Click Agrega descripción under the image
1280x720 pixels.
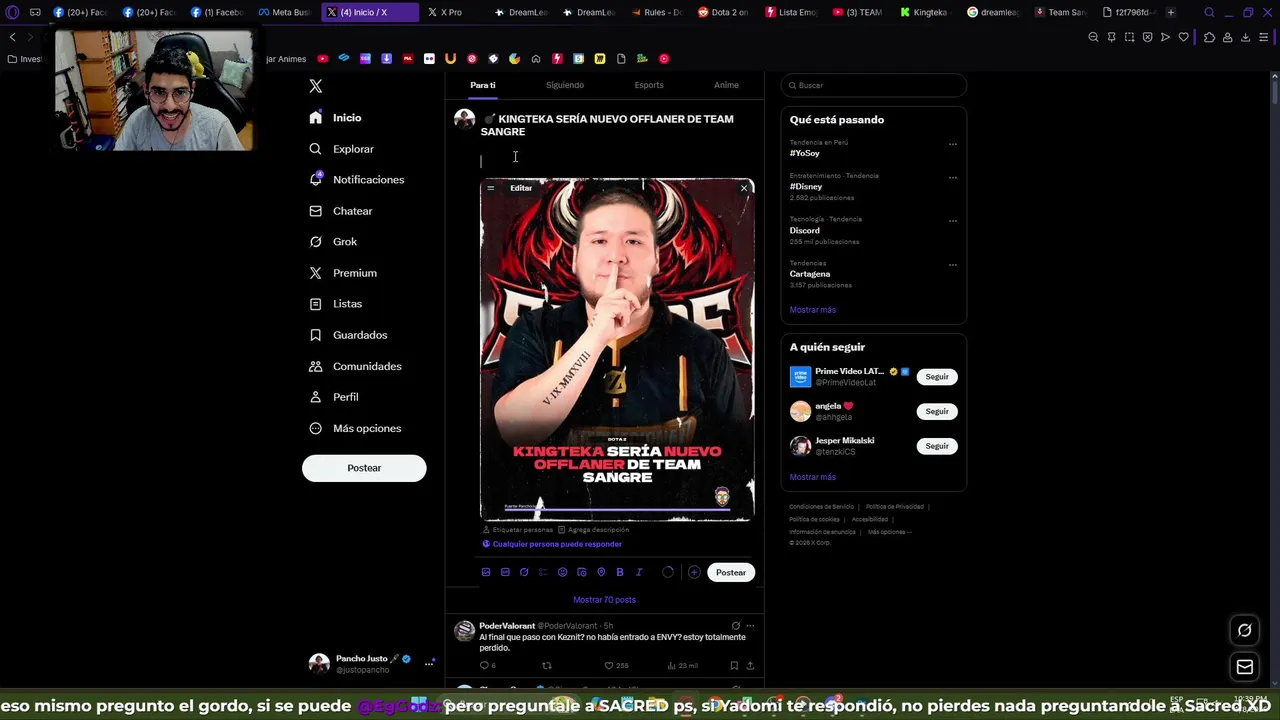tap(593, 530)
